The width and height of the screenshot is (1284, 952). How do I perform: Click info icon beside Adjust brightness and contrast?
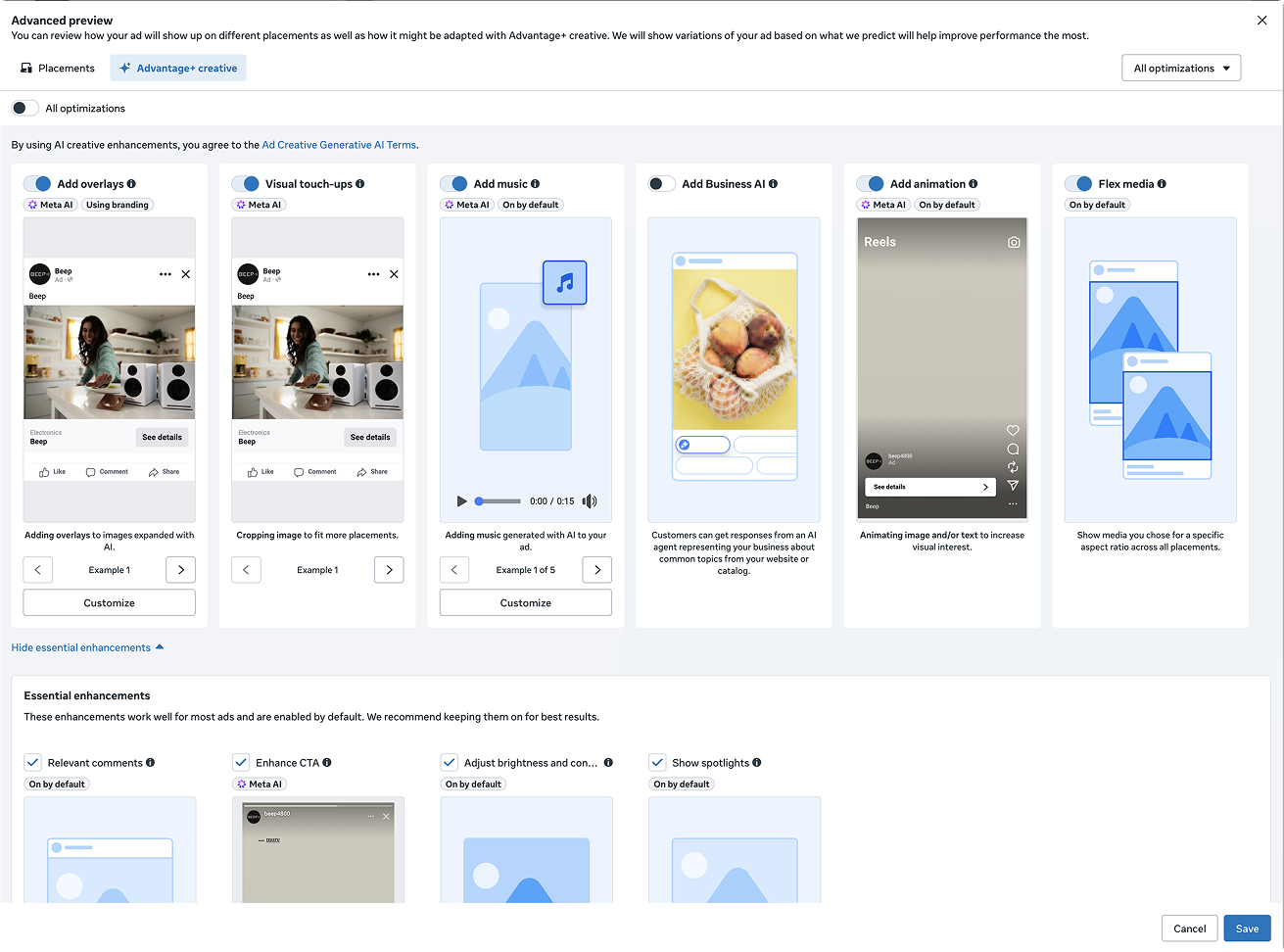608,763
